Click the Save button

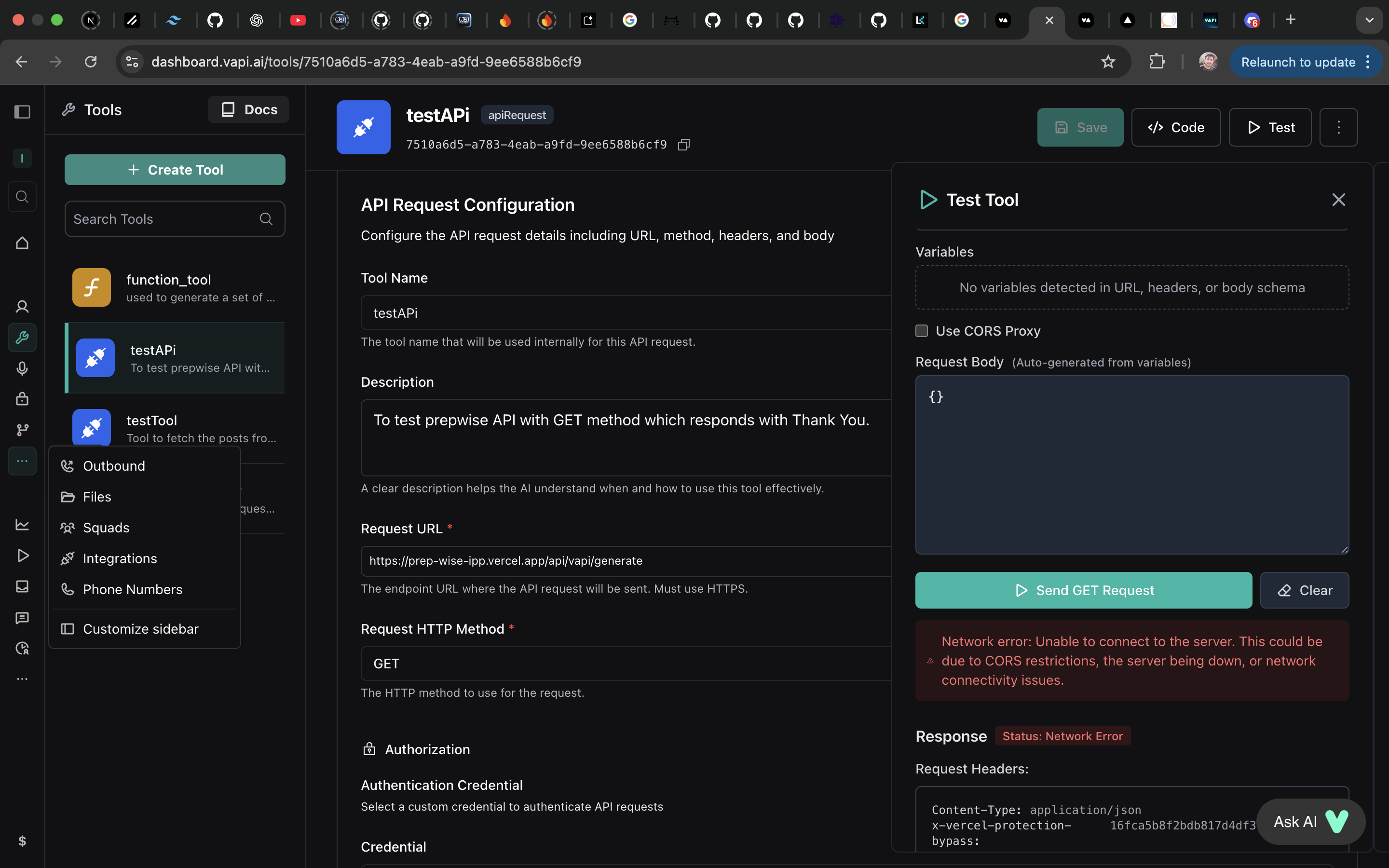pyautogui.click(x=1080, y=127)
